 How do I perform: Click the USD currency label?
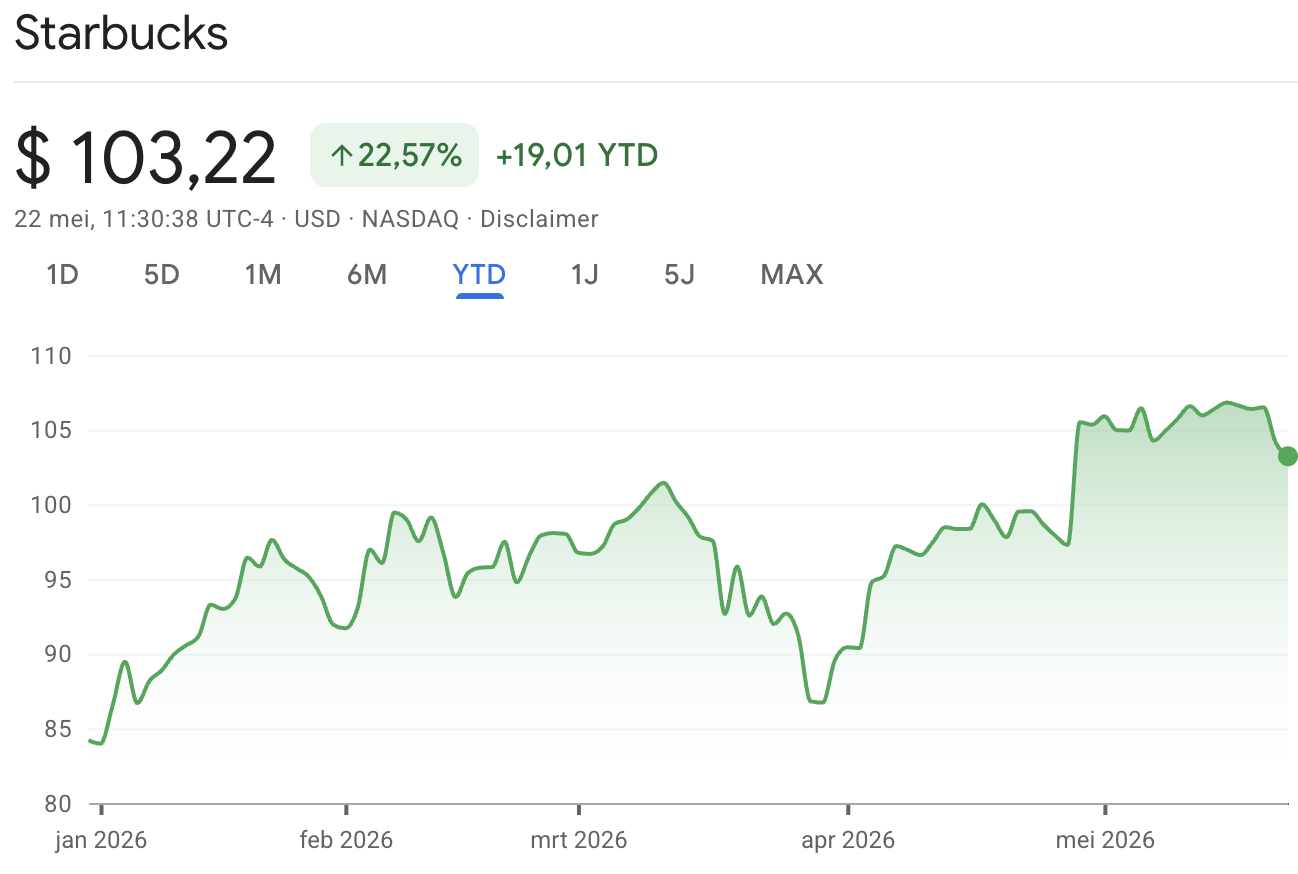pos(318,219)
